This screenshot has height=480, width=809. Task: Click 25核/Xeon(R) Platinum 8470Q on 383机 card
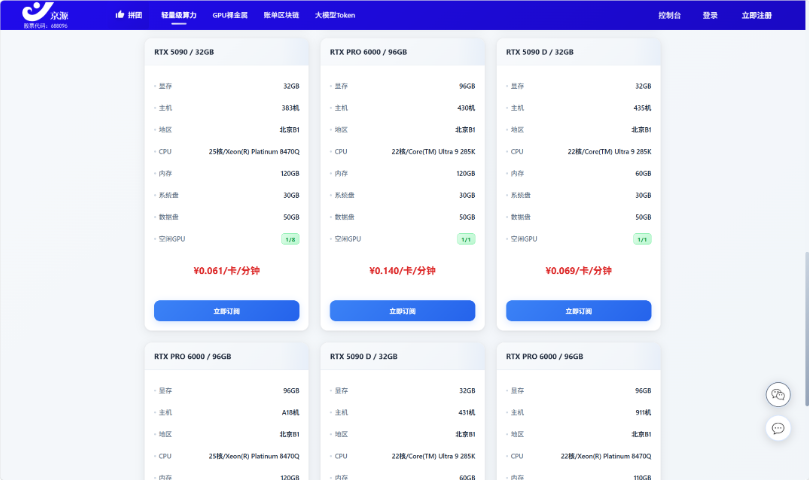click(x=254, y=152)
